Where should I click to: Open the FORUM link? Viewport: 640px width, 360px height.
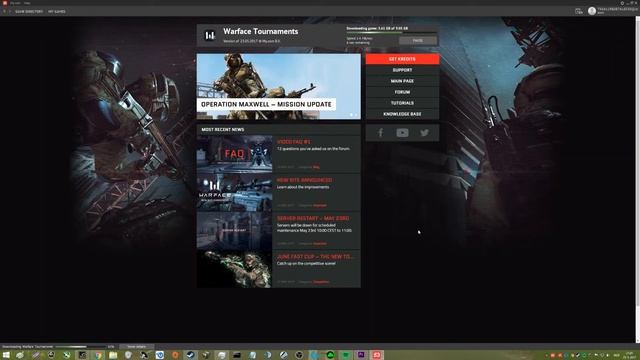click(402, 92)
